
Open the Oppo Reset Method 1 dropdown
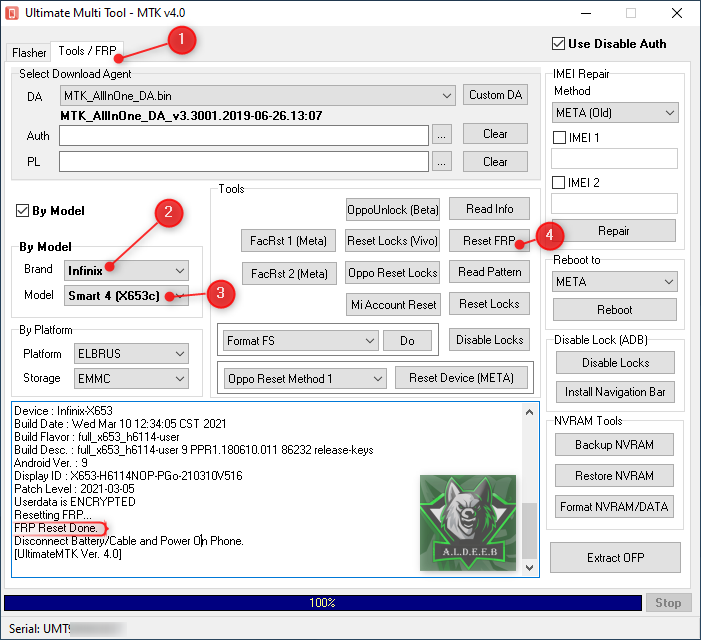click(305, 379)
